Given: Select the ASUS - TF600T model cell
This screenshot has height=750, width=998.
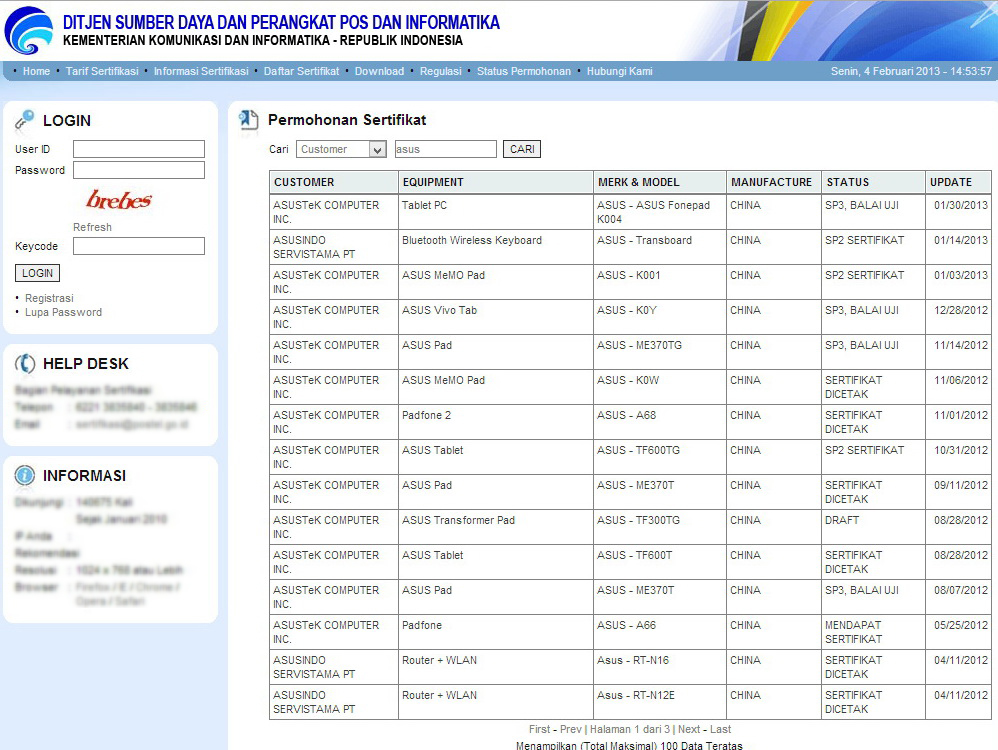Looking at the screenshot, I should (659, 562).
